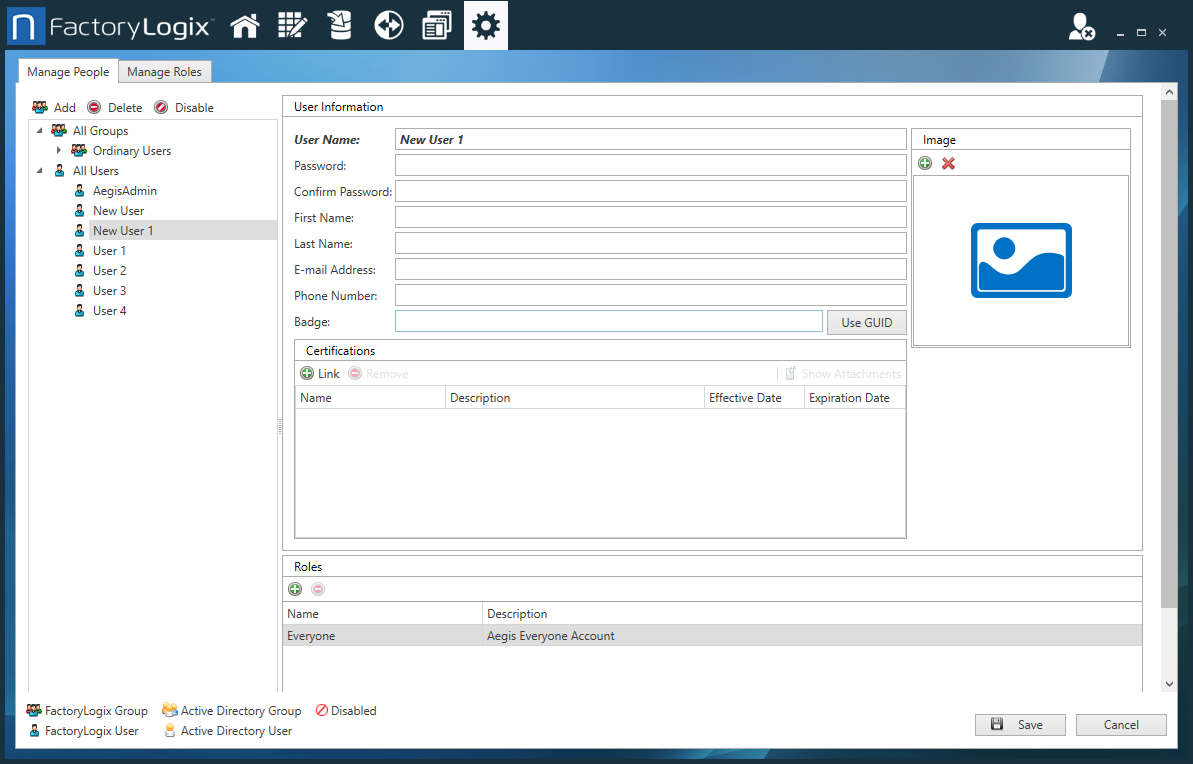The height and width of the screenshot is (764, 1193).
Task: Select the Manage People tab
Action: pos(67,71)
